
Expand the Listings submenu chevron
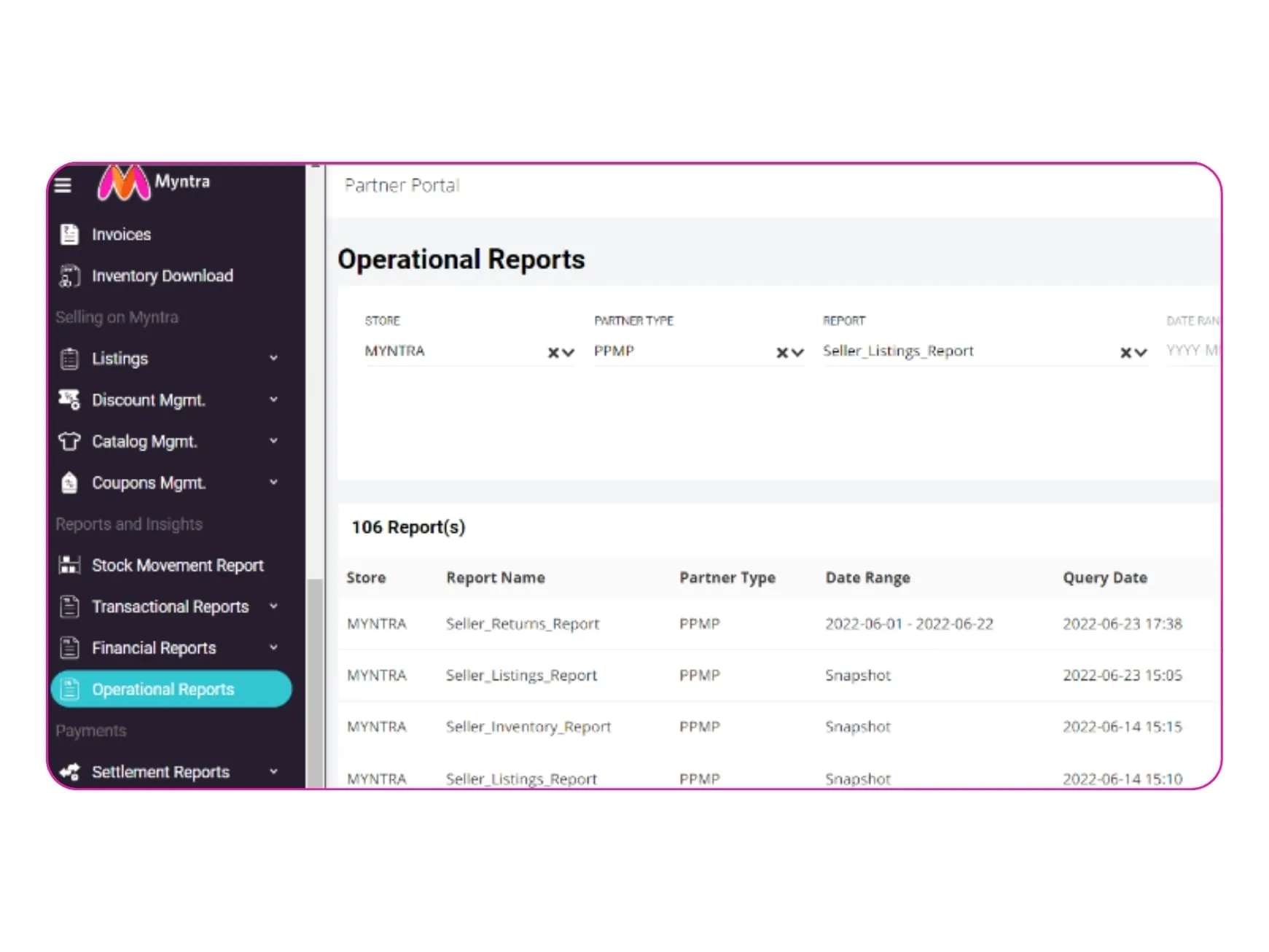[x=274, y=358]
